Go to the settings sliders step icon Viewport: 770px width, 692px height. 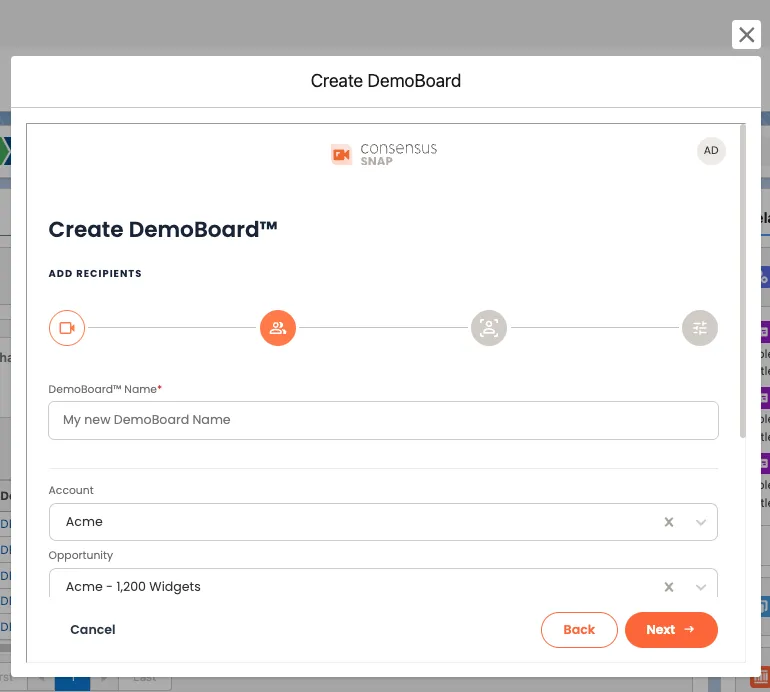coord(700,328)
